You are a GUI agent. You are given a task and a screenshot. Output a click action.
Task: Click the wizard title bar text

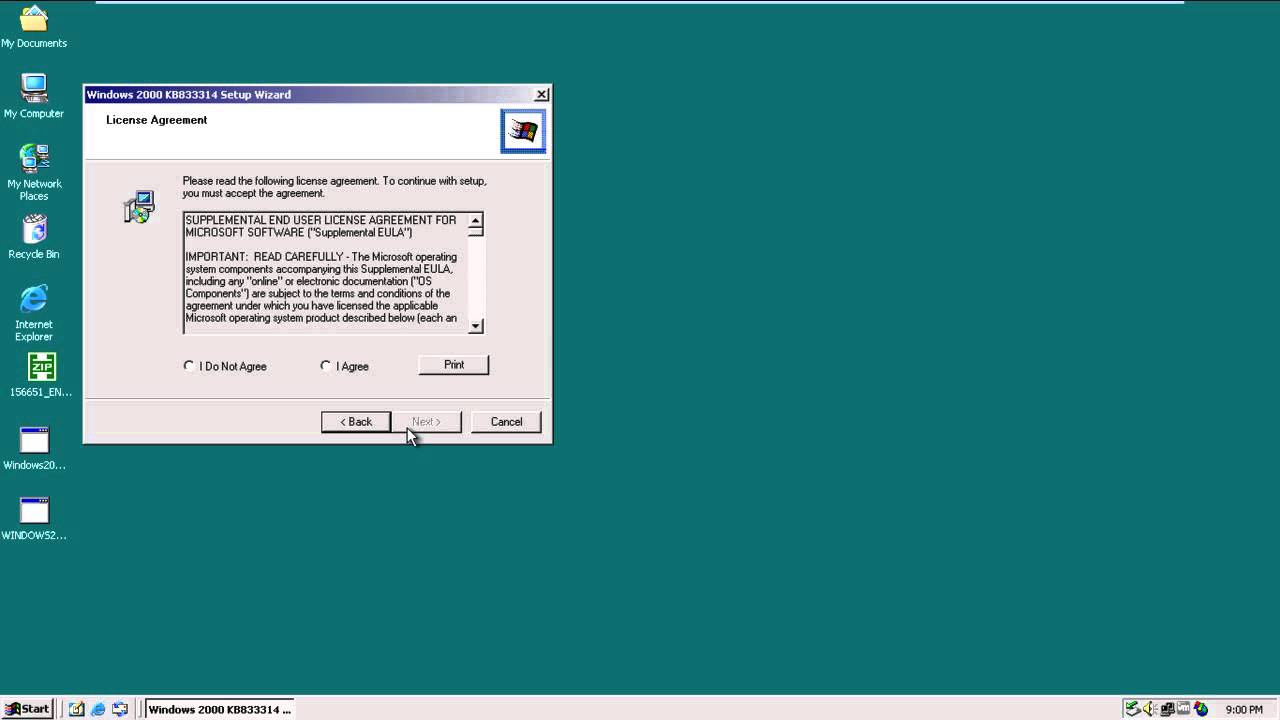click(x=189, y=94)
